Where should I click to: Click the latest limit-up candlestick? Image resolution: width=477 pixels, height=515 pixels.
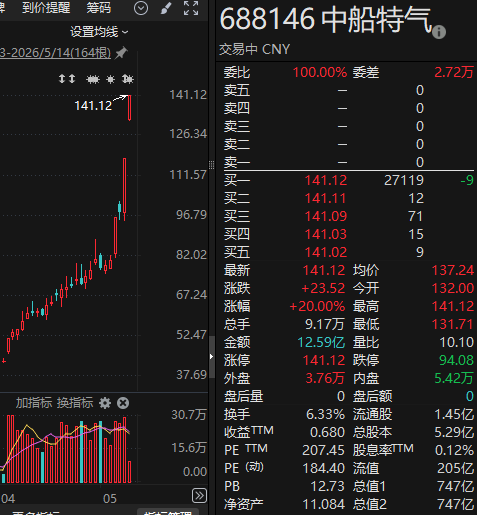coord(129,108)
